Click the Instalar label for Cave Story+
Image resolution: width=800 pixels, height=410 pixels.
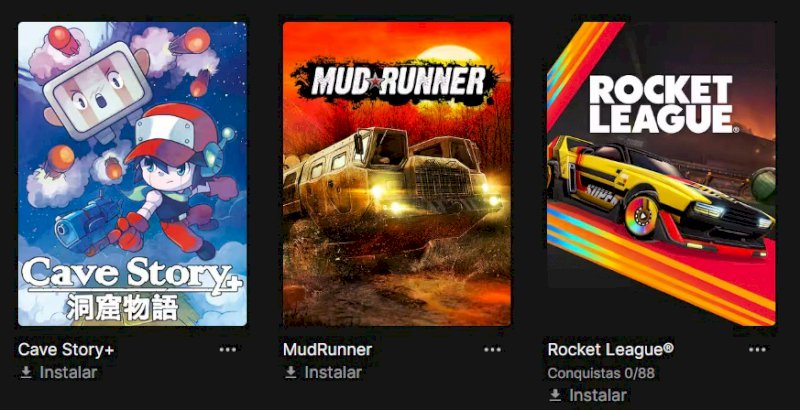click(x=68, y=373)
